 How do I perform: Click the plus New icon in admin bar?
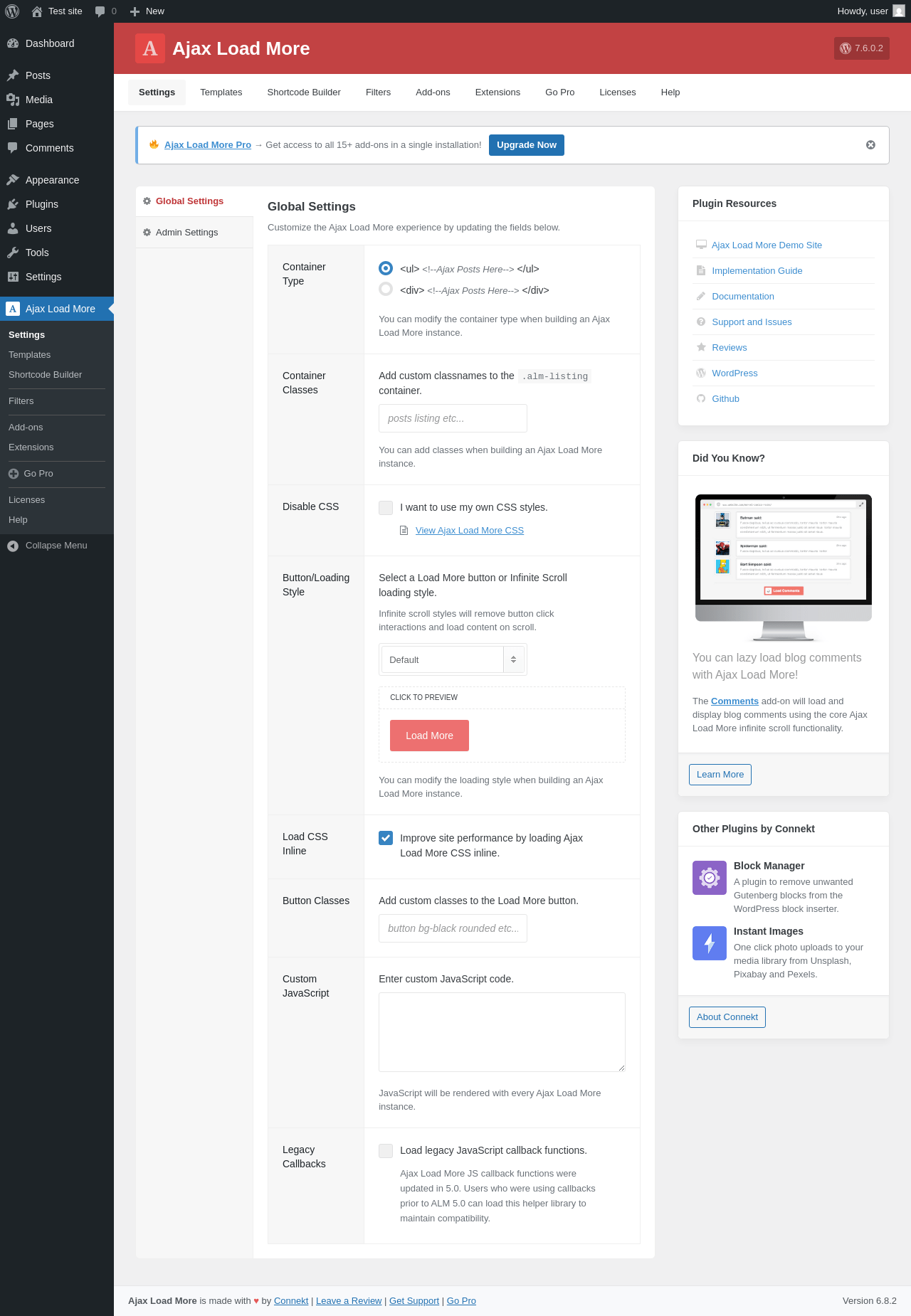point(135,11)
